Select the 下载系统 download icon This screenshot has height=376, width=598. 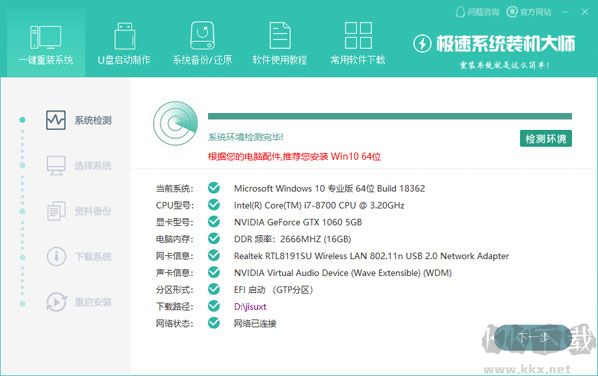click(x=56, y=256)
